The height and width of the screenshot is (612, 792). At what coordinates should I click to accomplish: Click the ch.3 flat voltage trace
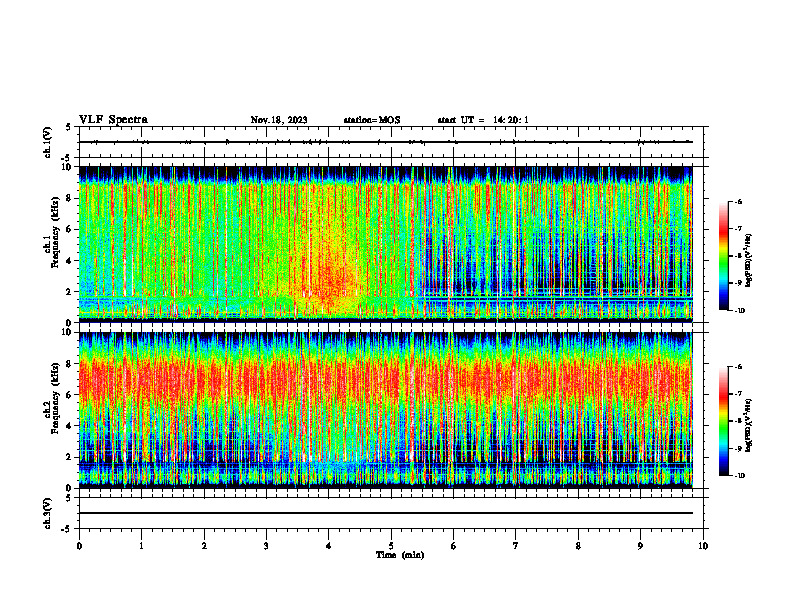click(x=386, y=513)
